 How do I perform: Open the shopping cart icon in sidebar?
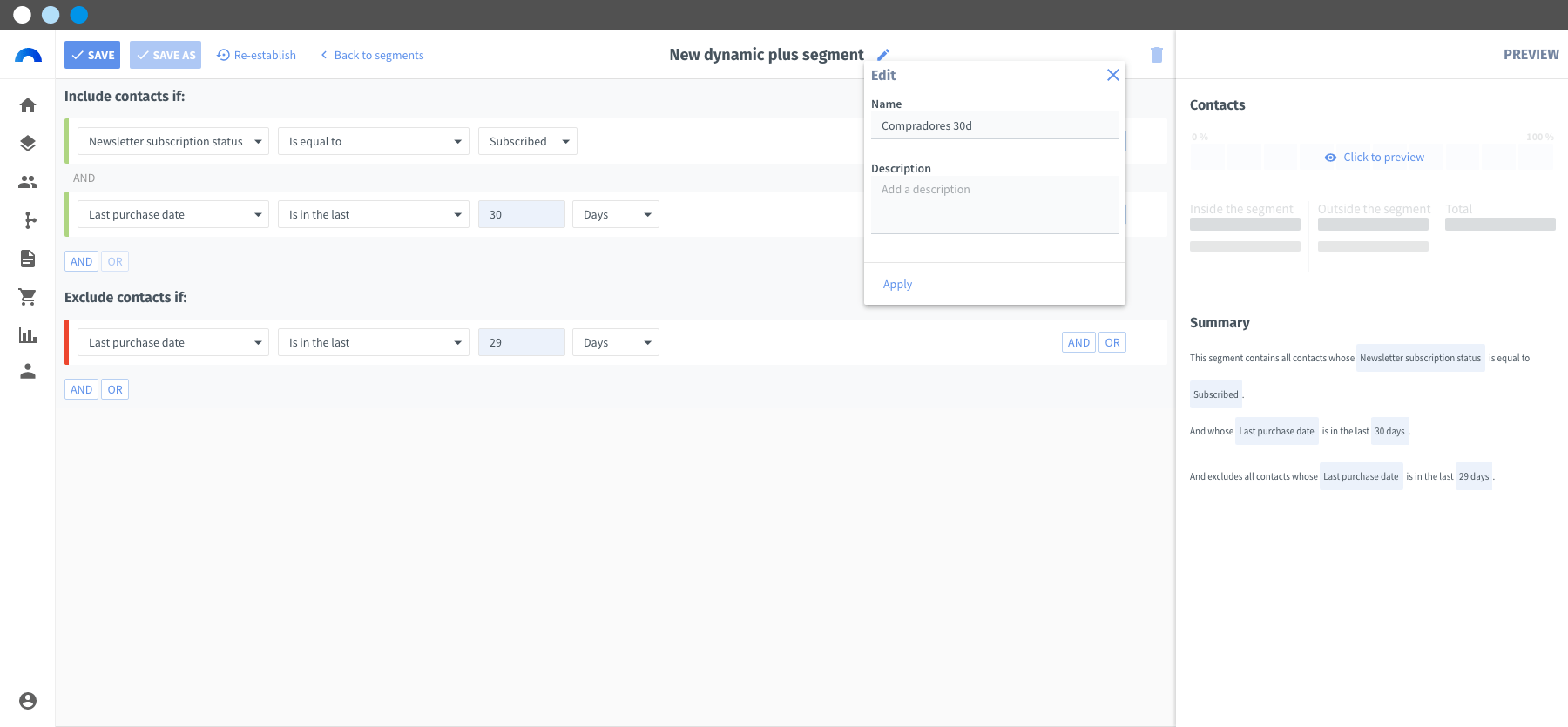28,297
